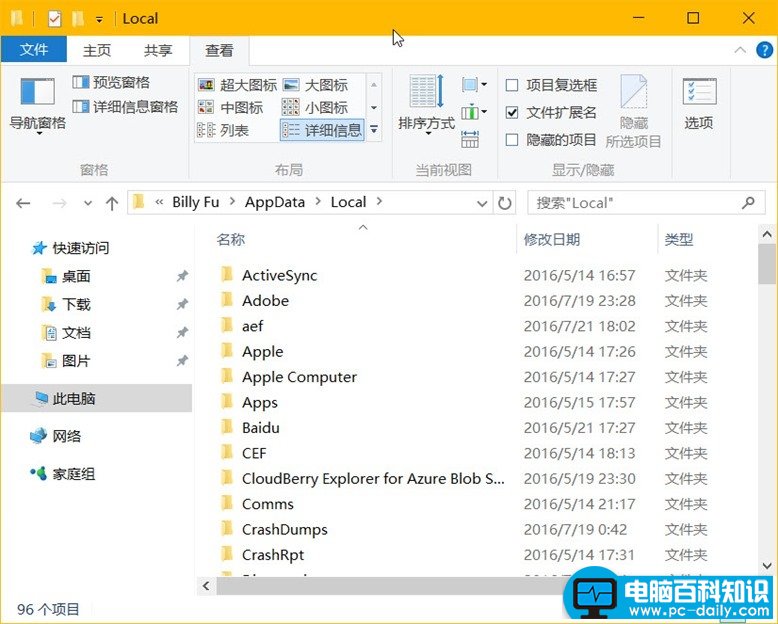Expand the layout gallery More arrow
The width and height of the screenshot is (778, 624).
pyautogui.click(x=374, y=130)
